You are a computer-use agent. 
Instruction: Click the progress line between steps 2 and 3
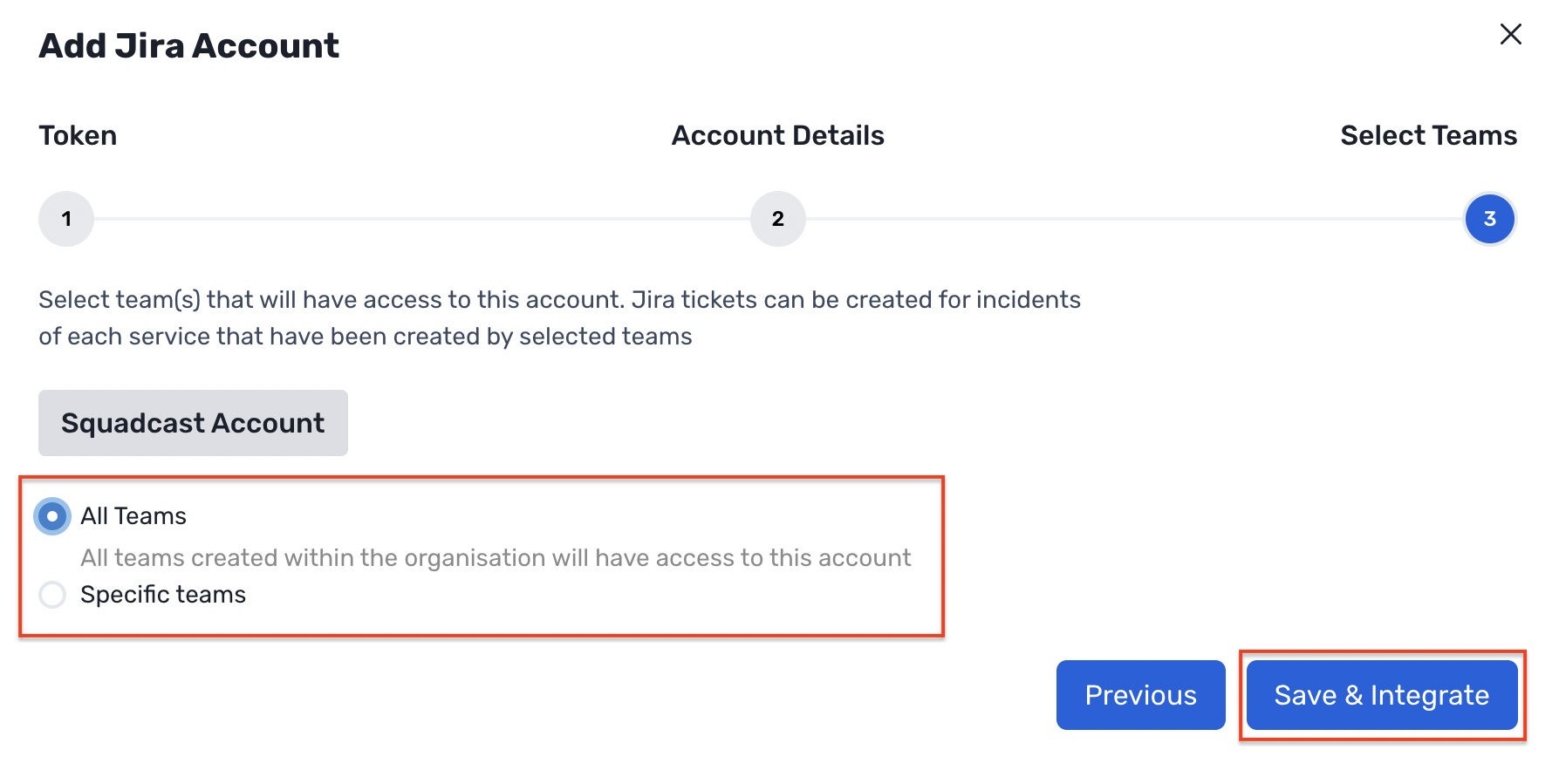(x=1134, y=219)
